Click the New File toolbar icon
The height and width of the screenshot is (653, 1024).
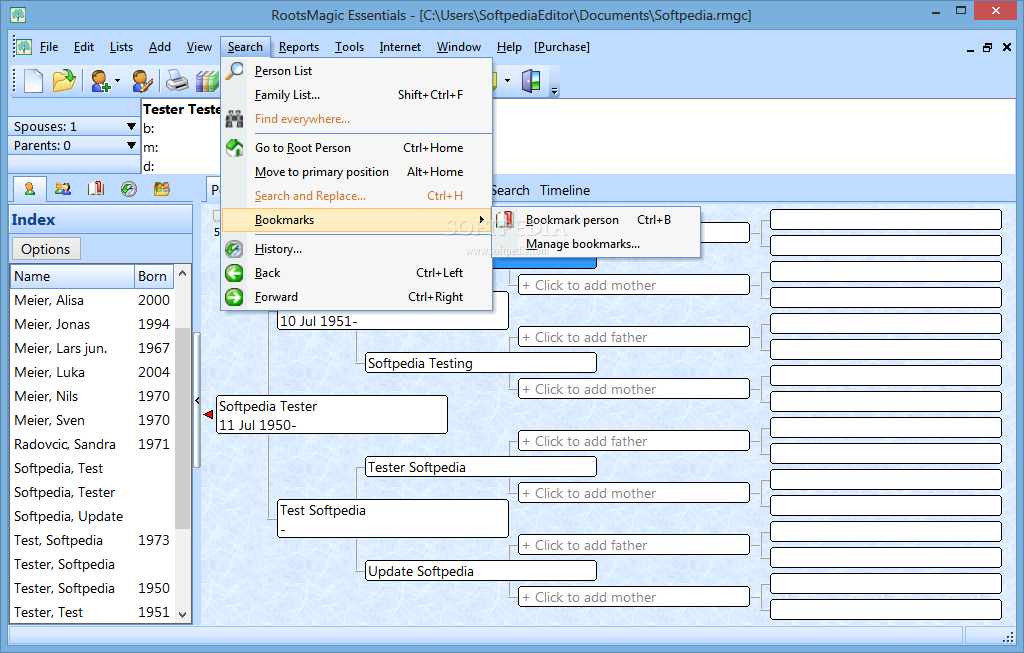pyautogui.click(x=33, y=81)
